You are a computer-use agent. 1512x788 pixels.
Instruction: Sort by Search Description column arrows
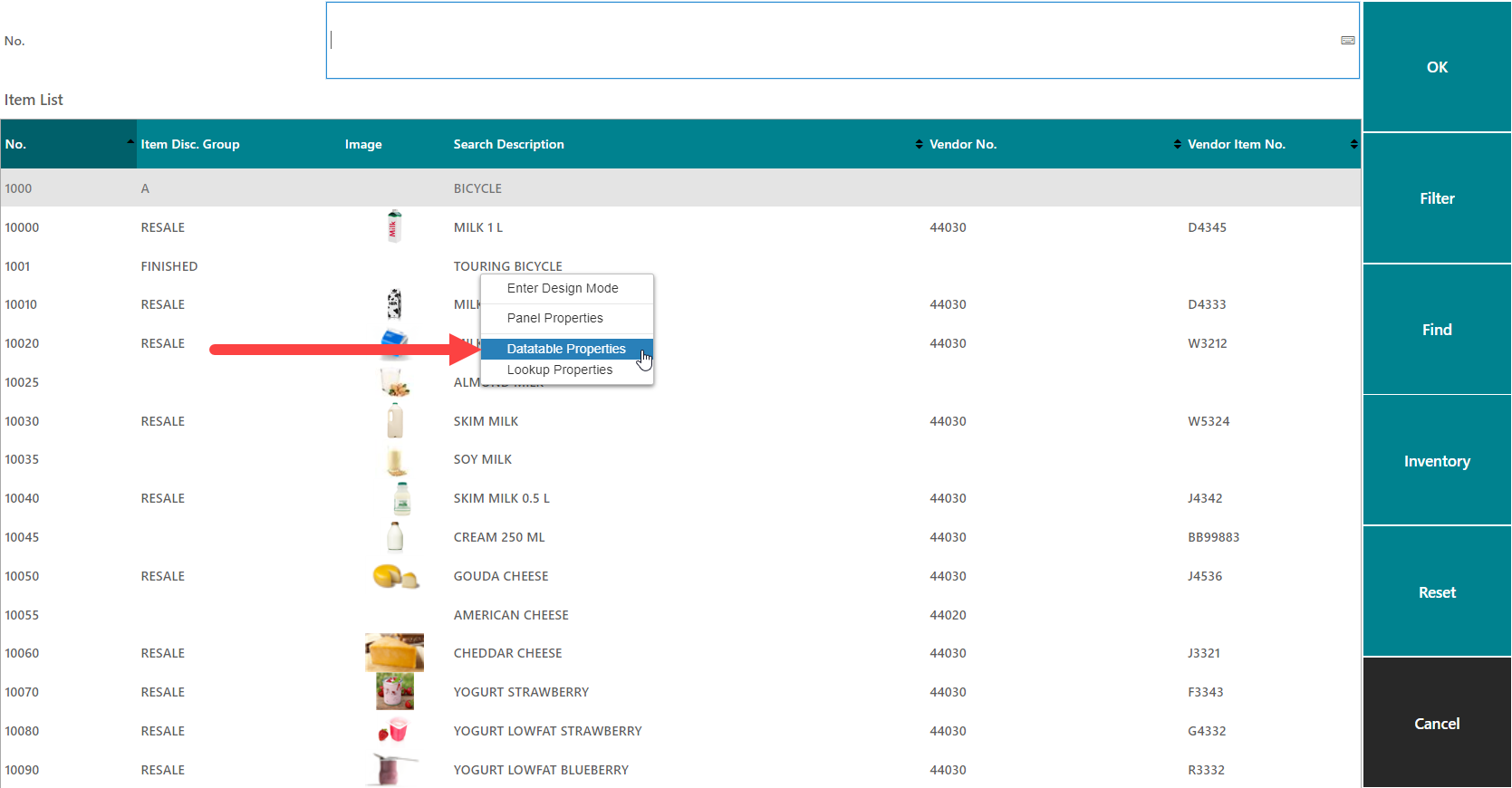[919, 145]
